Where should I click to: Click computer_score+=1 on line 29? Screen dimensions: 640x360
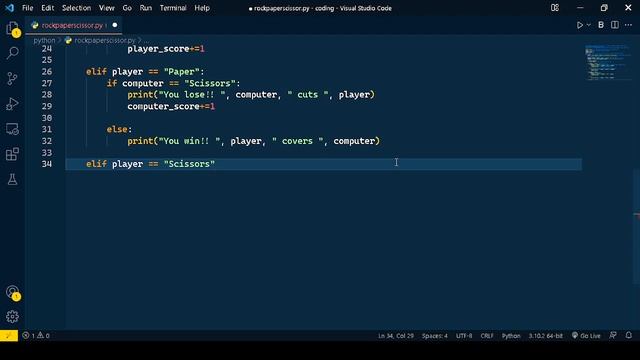[171, 107]
